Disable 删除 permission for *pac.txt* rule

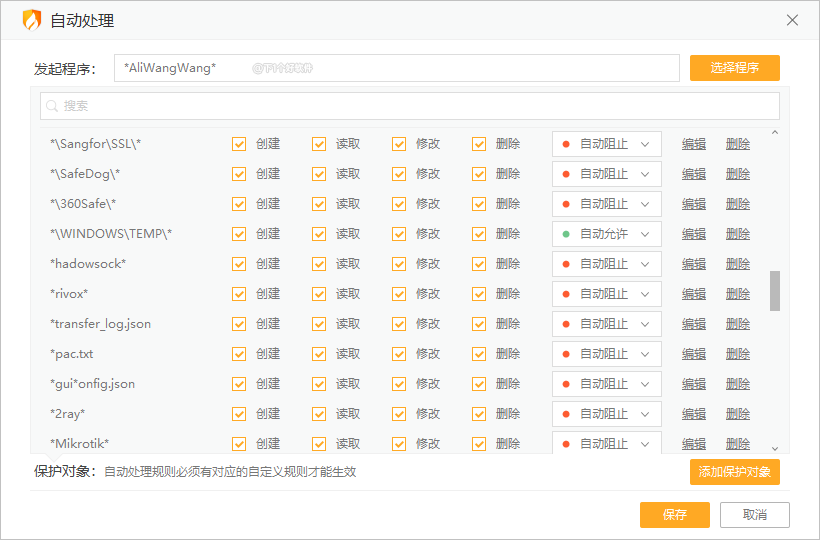[479, 354]
